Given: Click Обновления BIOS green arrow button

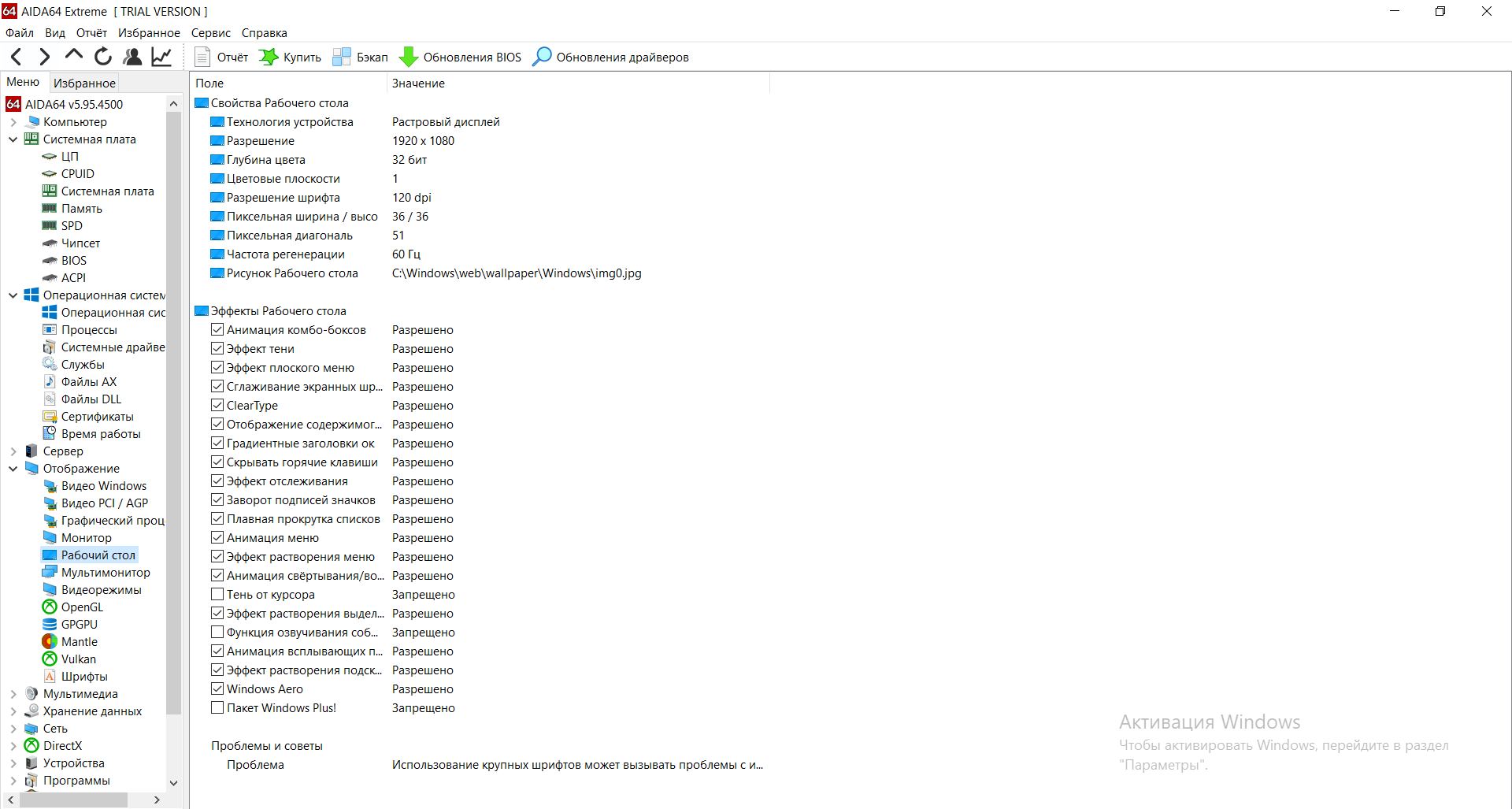Looking at the screenshot, I should tap(461, 58).
